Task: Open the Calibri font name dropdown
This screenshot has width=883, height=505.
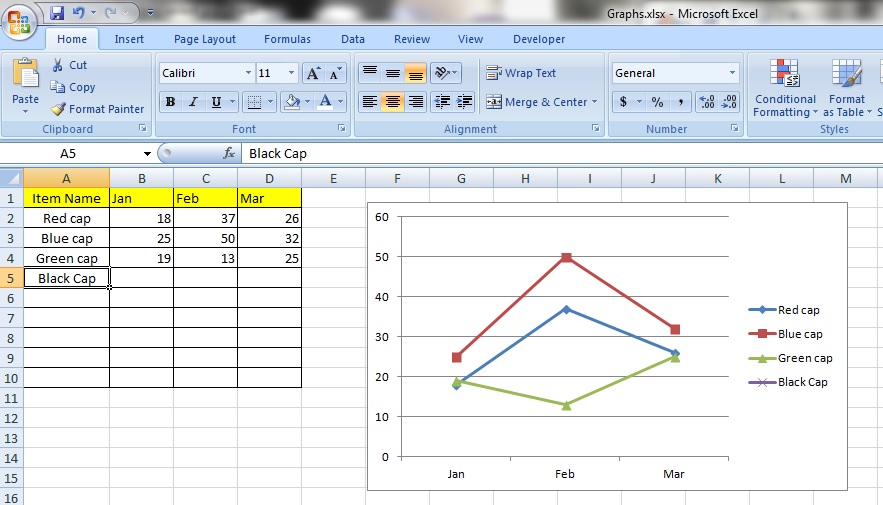Action: click(248, 74)
